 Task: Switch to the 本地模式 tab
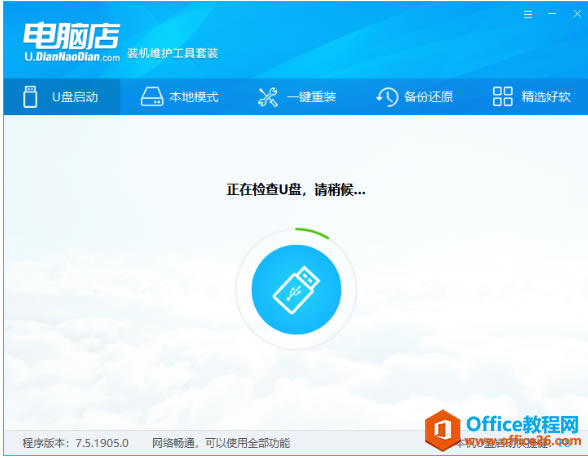pyautogui.click(x=179, y=97)
